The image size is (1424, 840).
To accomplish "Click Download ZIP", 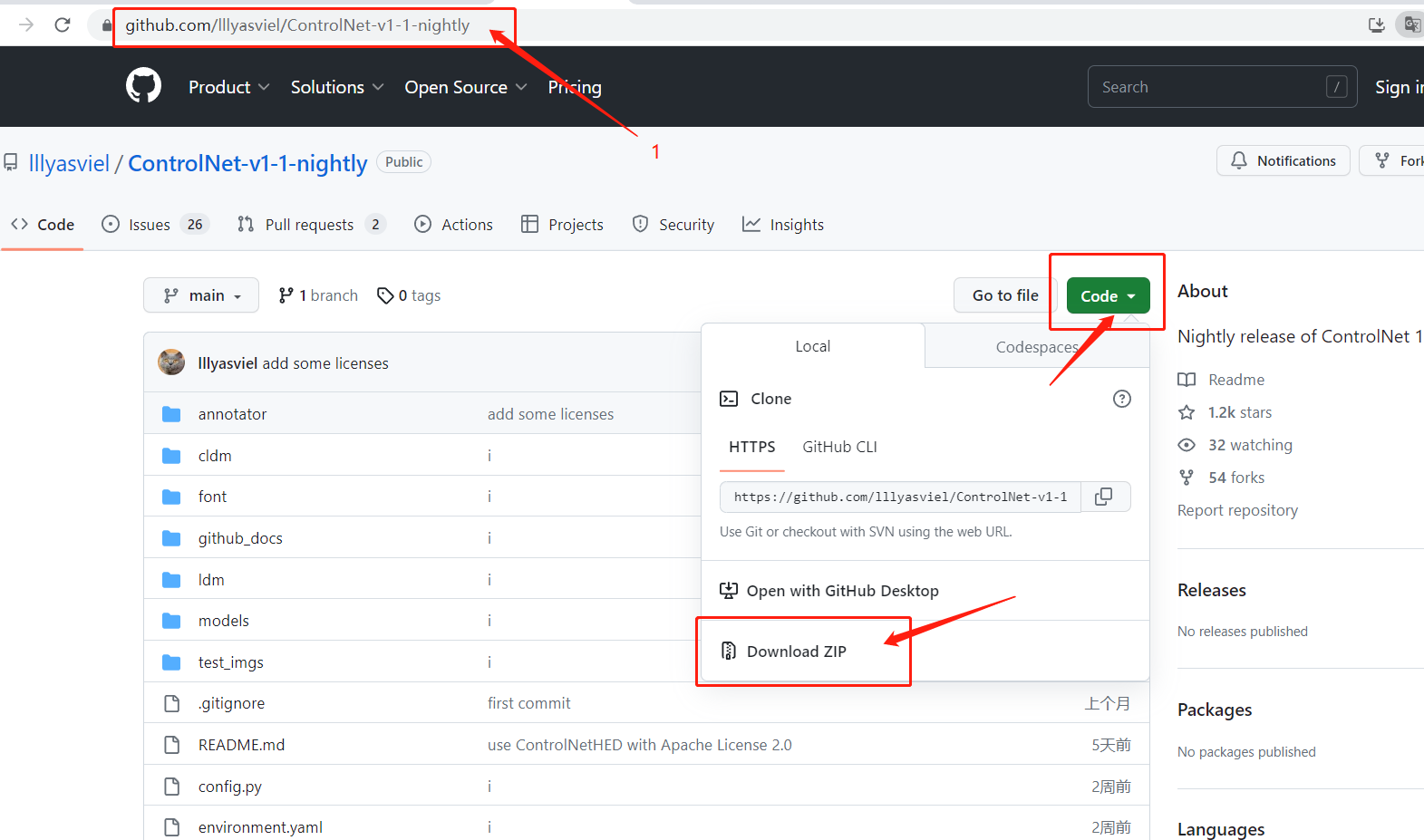I will [x=796, y=652].
